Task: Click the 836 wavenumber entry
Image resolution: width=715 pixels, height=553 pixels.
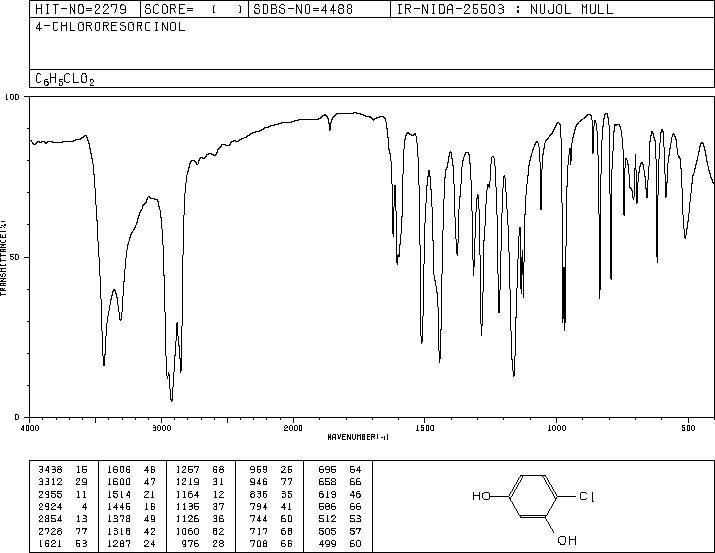Action: 259,495
